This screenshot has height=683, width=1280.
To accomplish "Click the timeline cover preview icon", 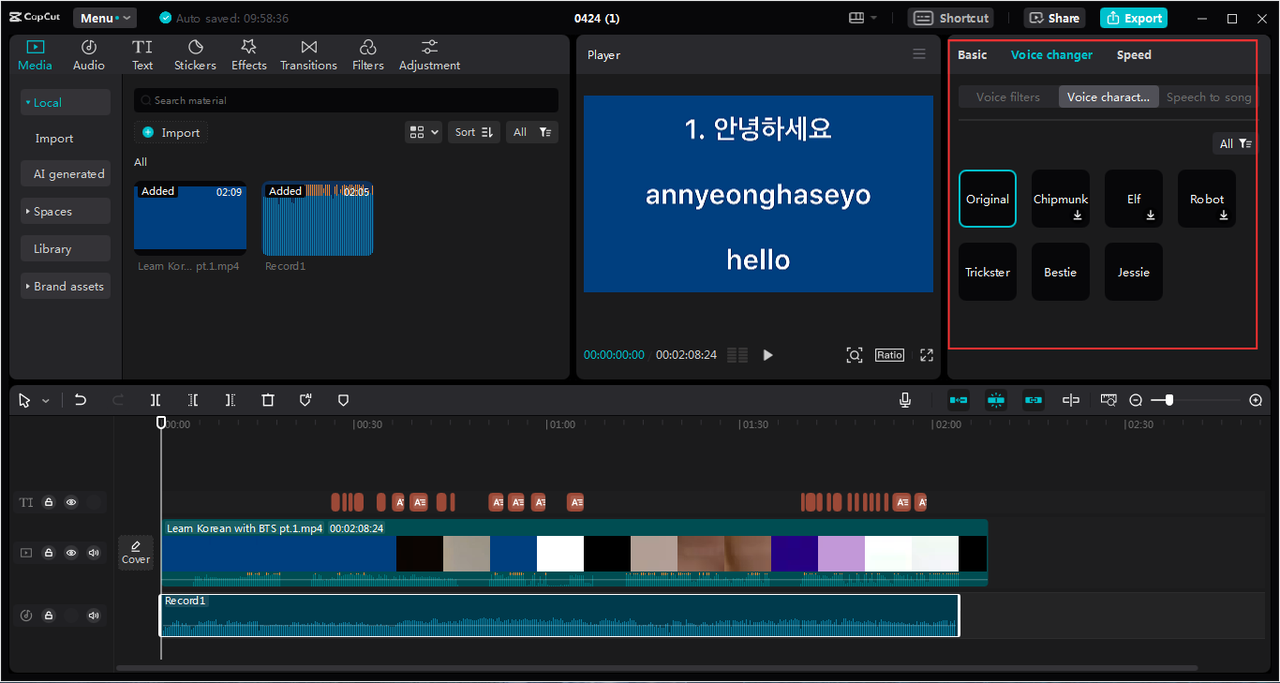I will (1108, 400).
